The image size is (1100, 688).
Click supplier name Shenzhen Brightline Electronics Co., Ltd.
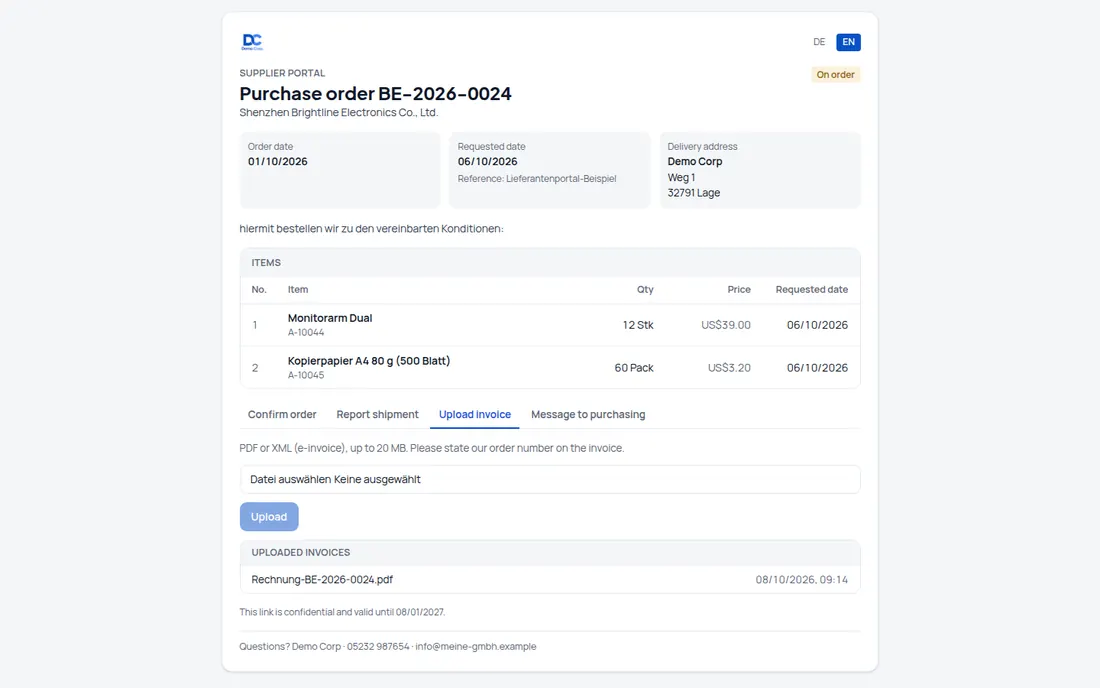[338, 112]
